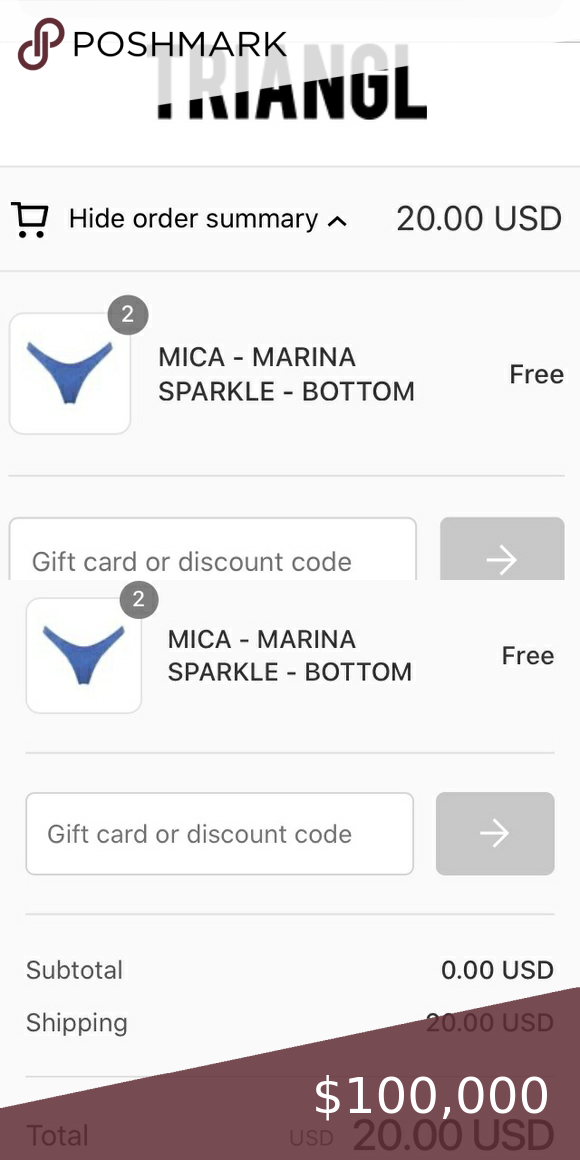Click the quantity badge on the first product image
580x1160 pixels.
click(128, 315)
